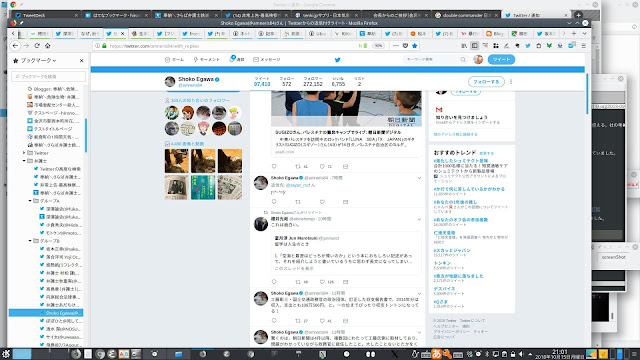Switch to the TweetDeck tab in Chrome

pyautogui.click(x=46, y=15)
